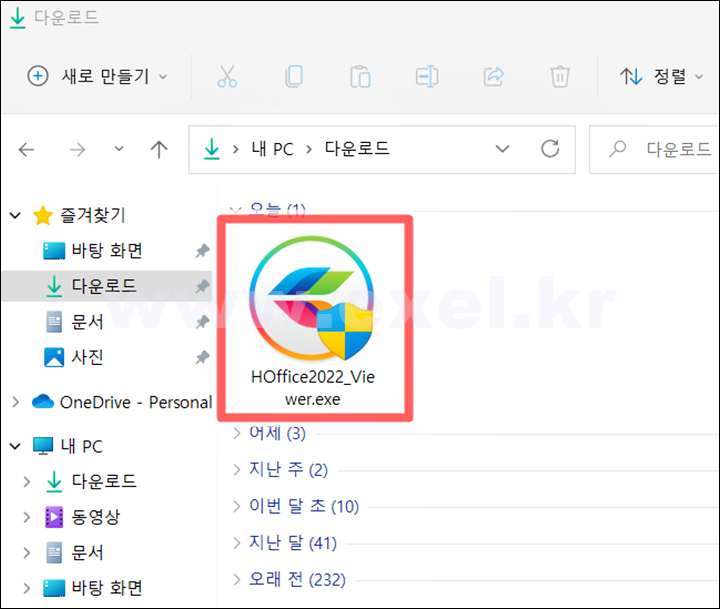Open the 새로 만들기 menu
The width and height of the screenshot is (720, 609).
click(x=97, y=76)
